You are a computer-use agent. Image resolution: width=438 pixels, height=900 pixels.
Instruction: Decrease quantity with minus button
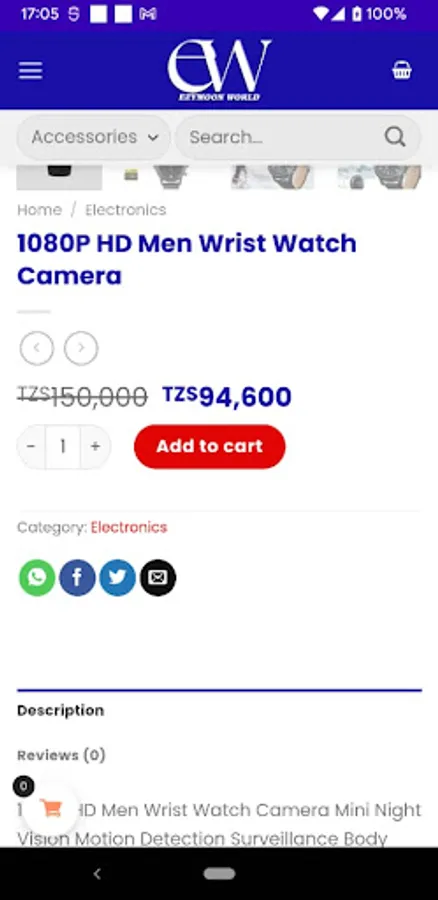pos(31,447)
